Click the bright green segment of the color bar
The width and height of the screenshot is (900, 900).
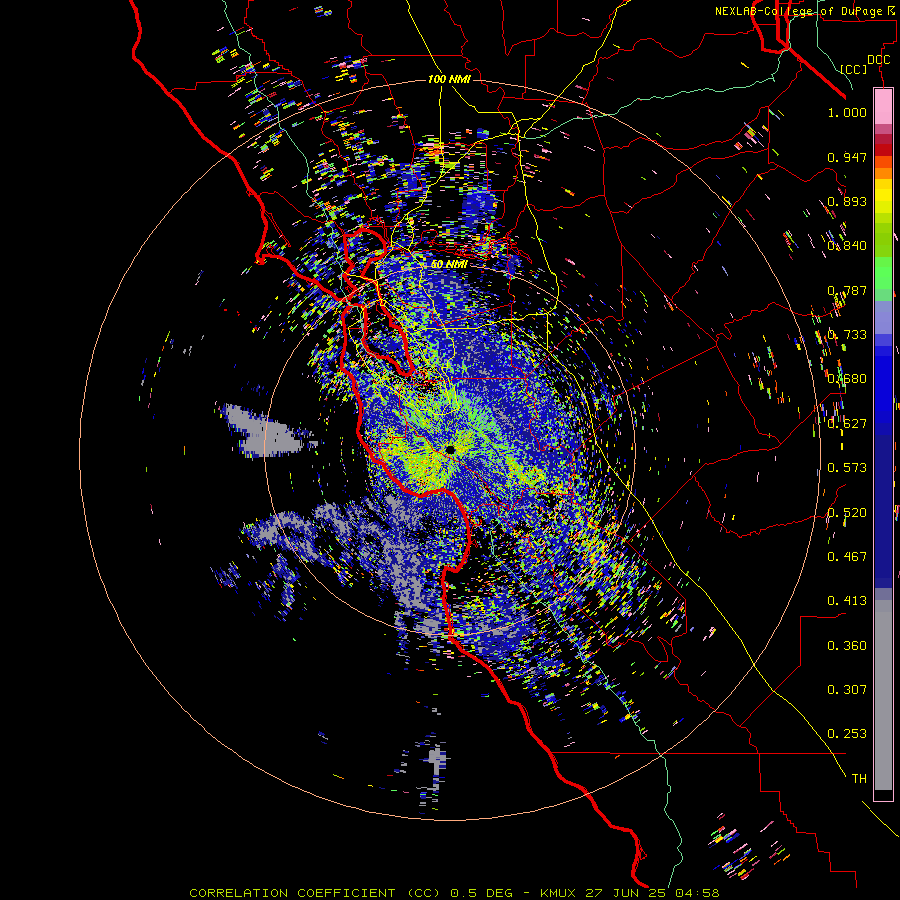pyautogui.click(x=883, y=273)
